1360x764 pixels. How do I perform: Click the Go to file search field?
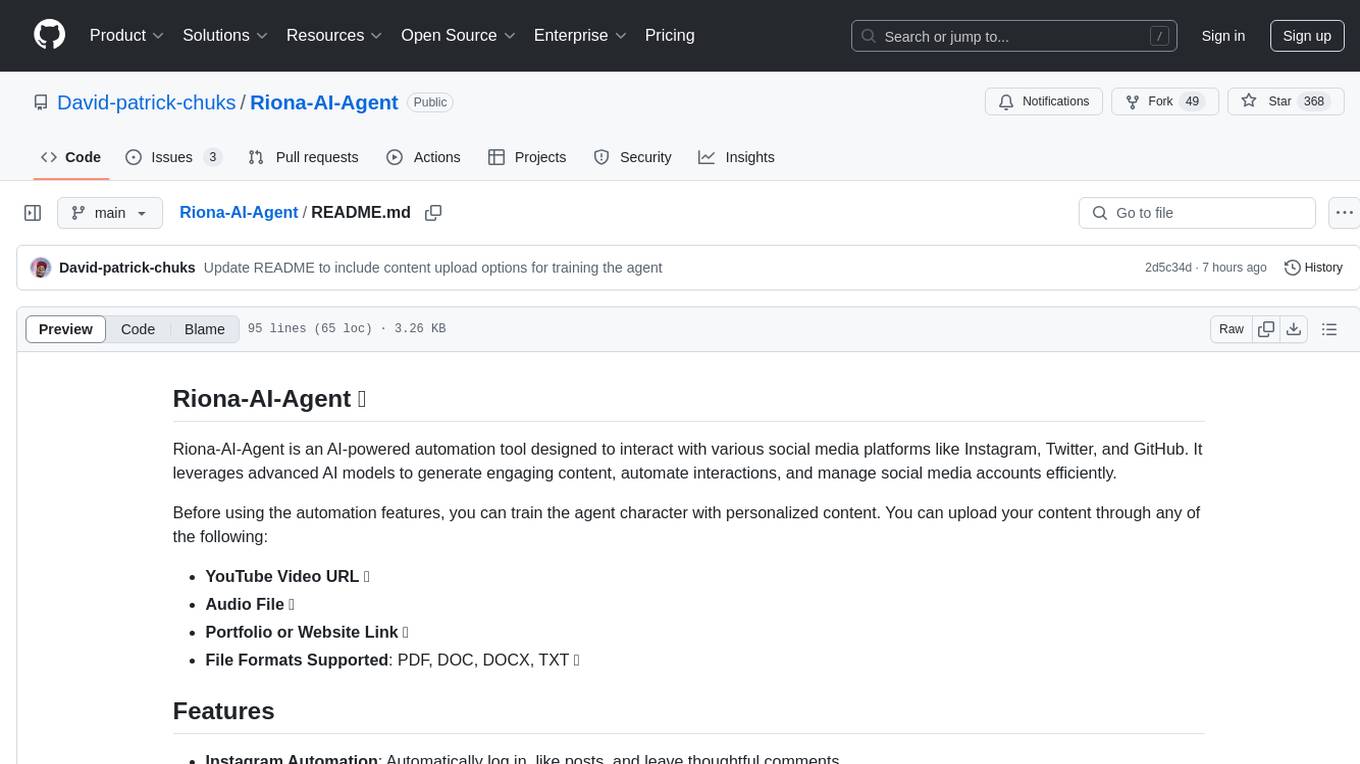[1197, 213]
